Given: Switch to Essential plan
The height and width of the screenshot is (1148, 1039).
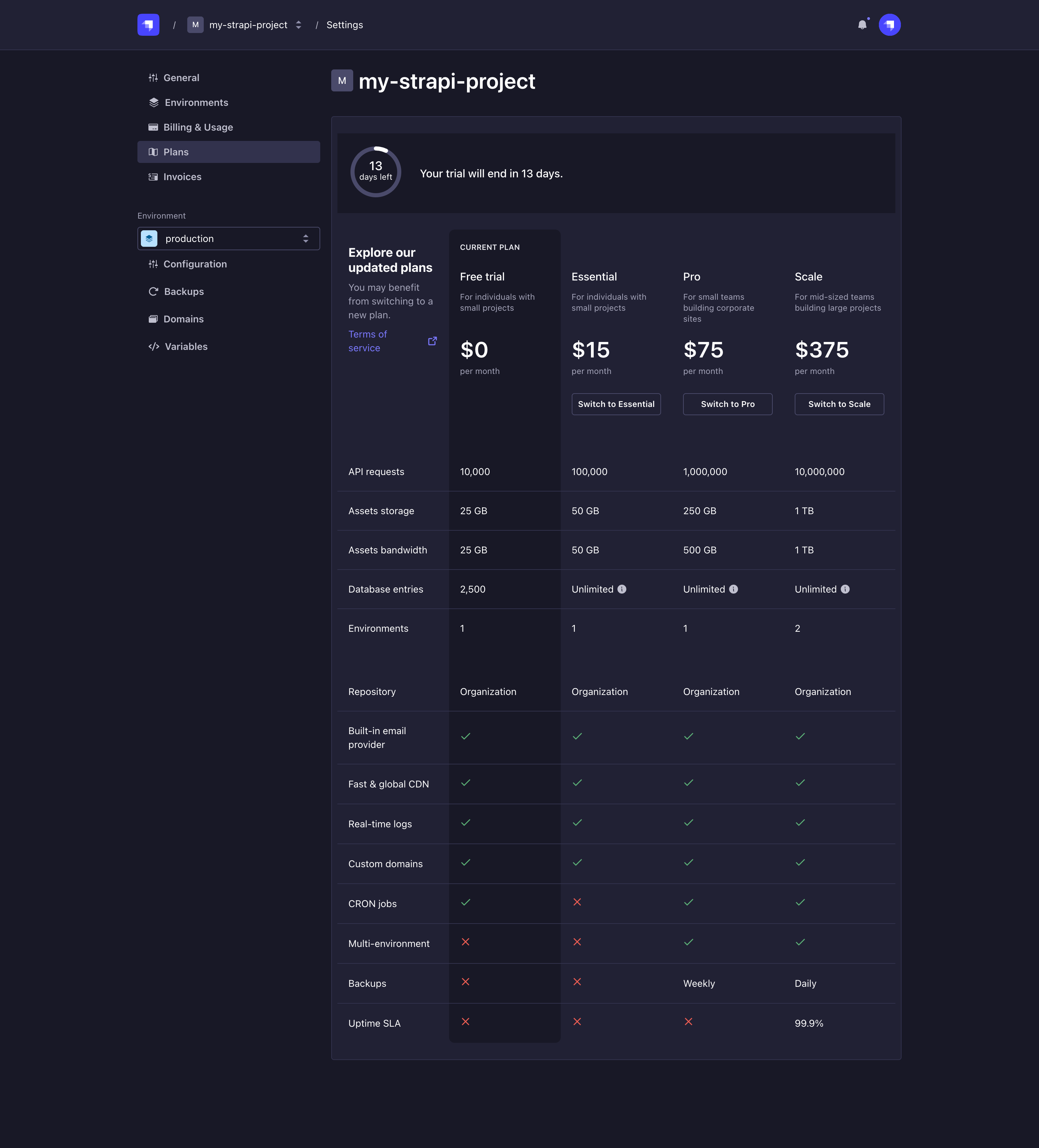Looking at the screenshot, I should pyautogui.click(x=616, y=404).
